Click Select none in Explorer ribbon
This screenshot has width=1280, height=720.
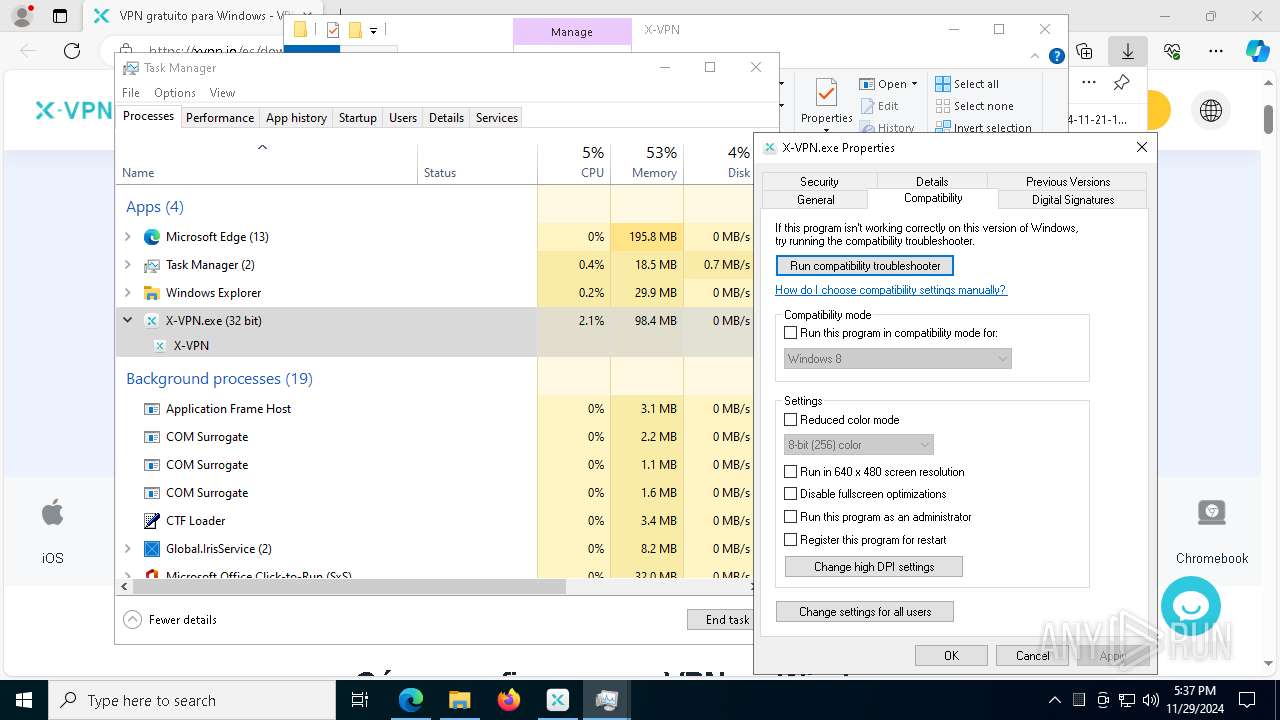click(x=974, y=106)
